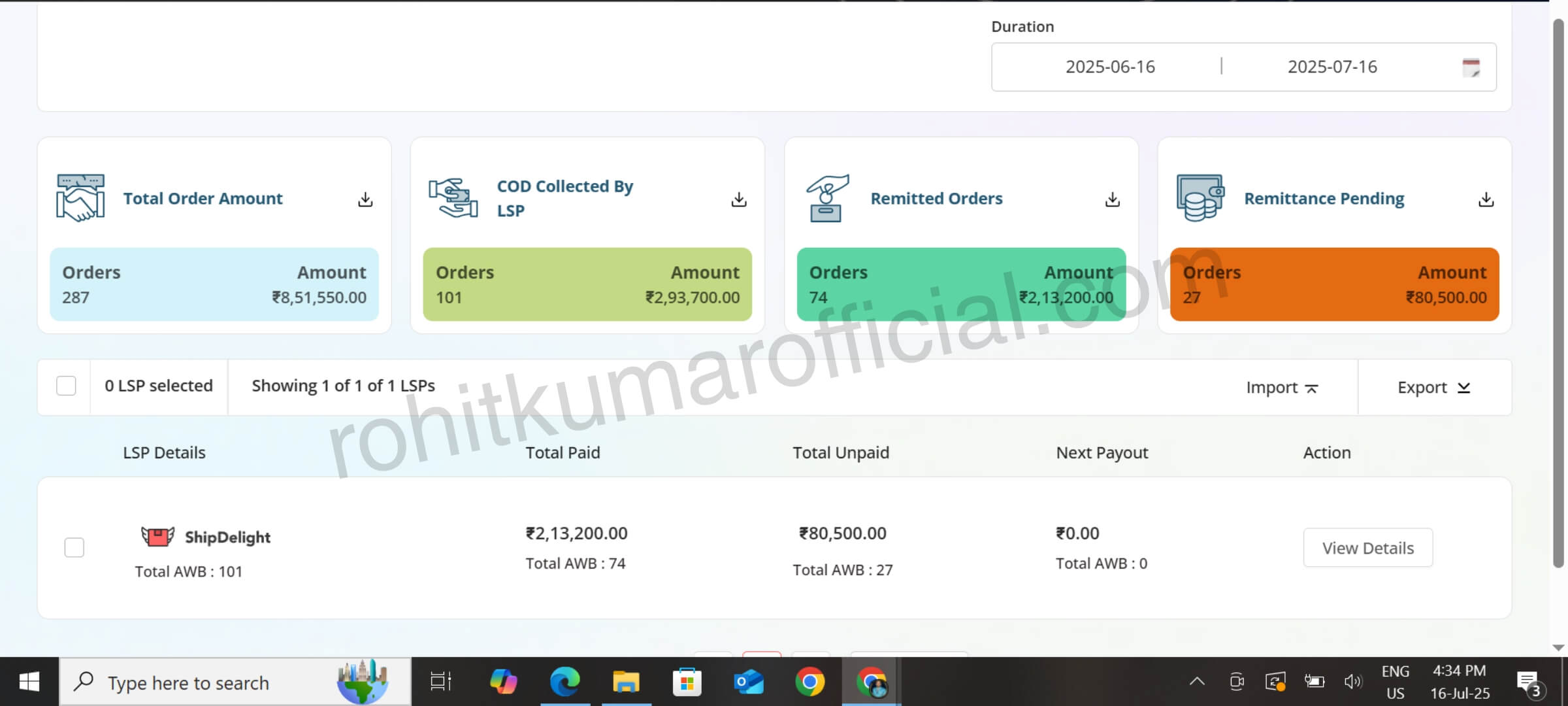The image size is (1568, 706).
Task: Open File Explorer from the taskbar
Action: pyautogui.click(x=626, y=682)
